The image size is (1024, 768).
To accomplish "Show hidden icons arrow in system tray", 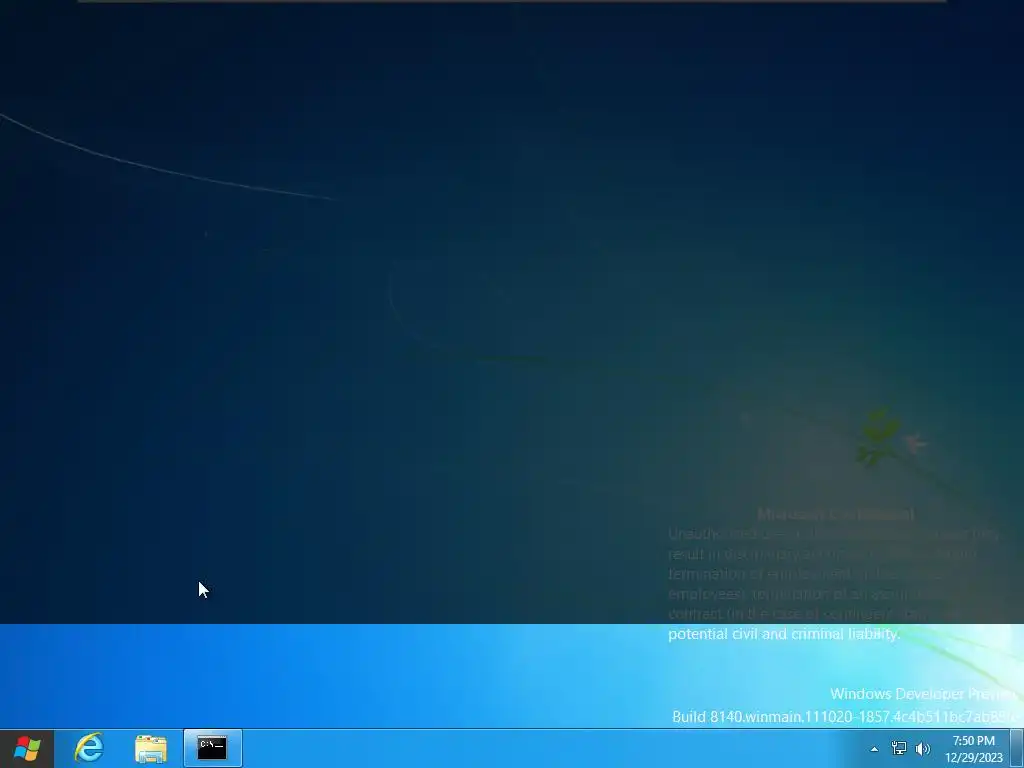I will 874,749.
